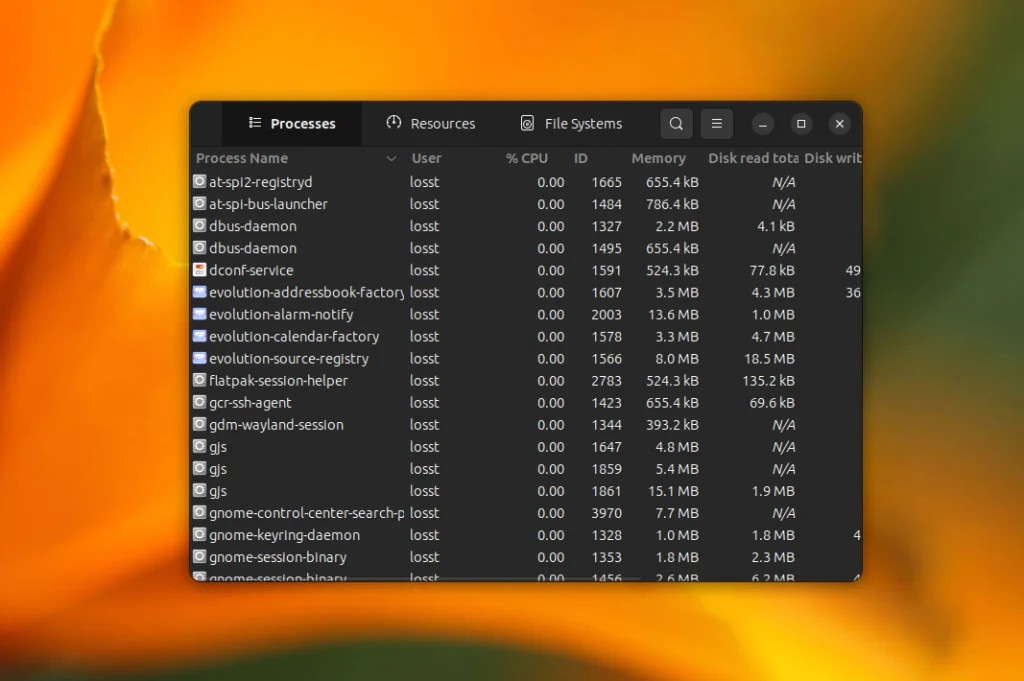Switch to the Resources tab

pos(431,124)
